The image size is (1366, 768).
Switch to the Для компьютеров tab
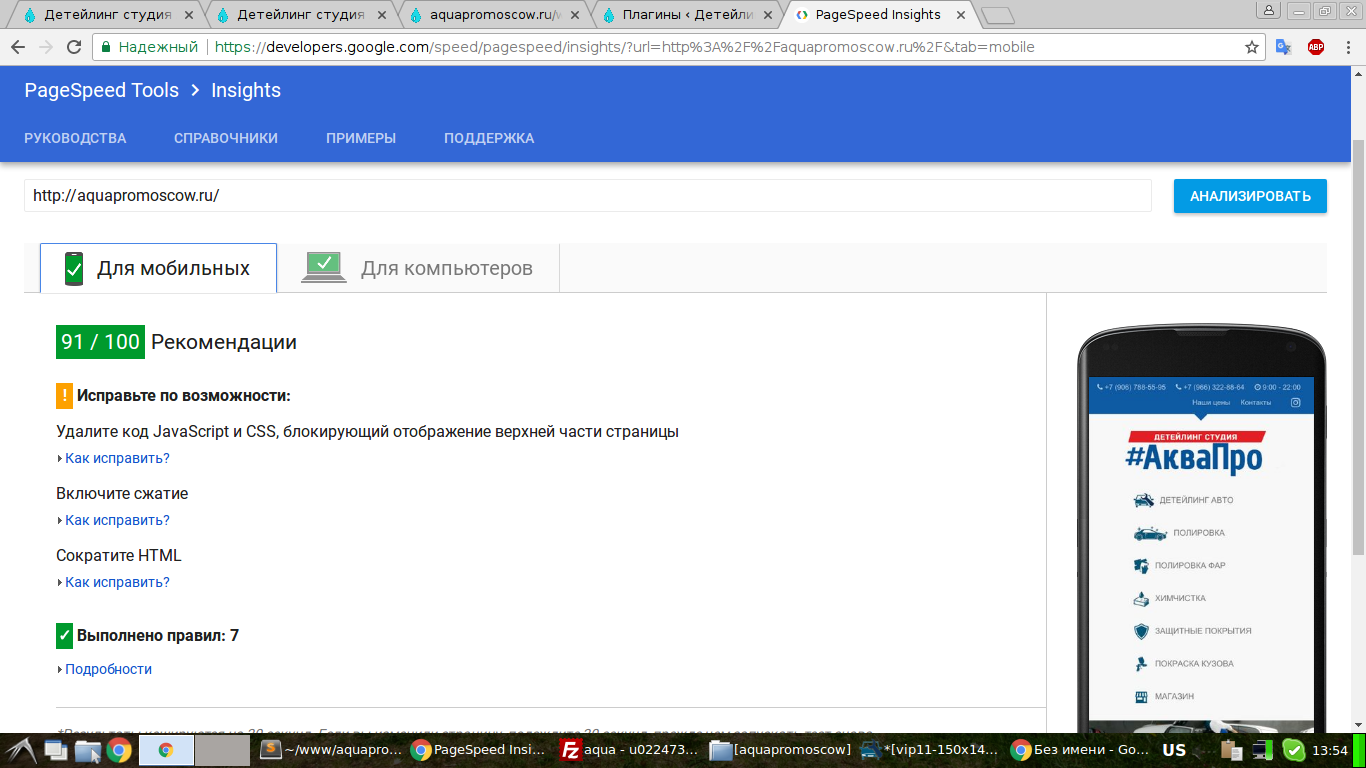tap(420, 267)
